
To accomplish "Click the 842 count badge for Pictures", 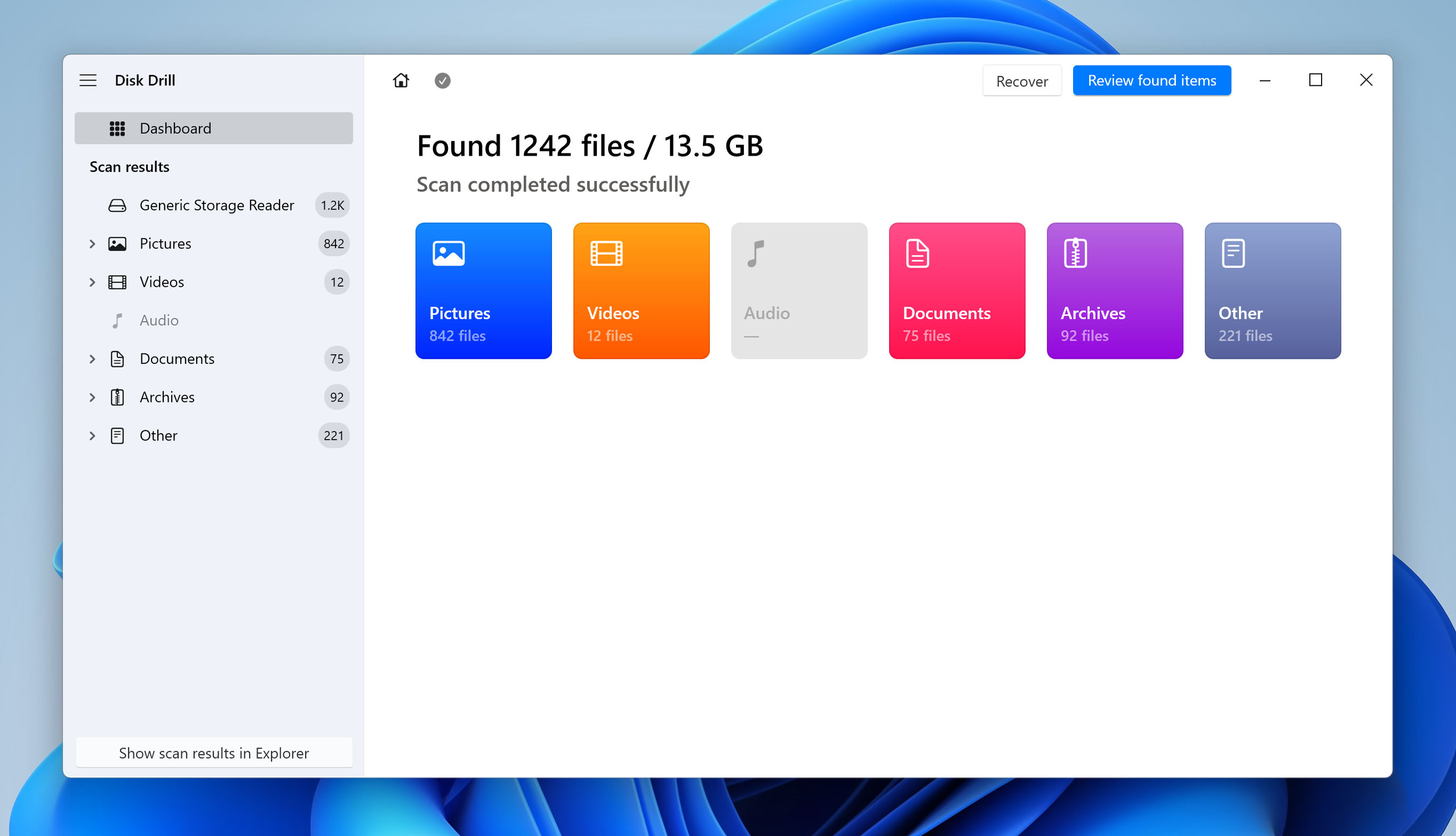I will click(334, 244).
